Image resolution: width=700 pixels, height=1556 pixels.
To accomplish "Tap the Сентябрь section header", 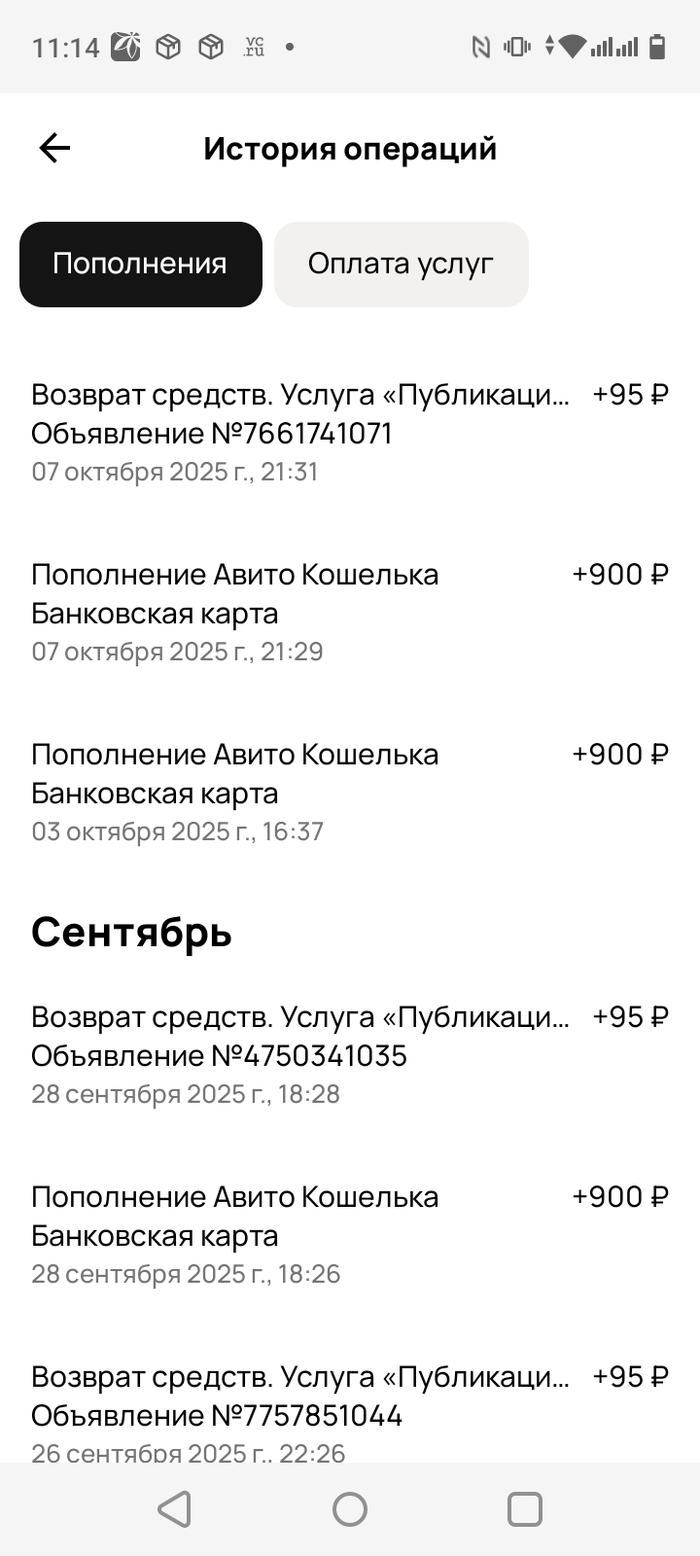I will [132, 932].
